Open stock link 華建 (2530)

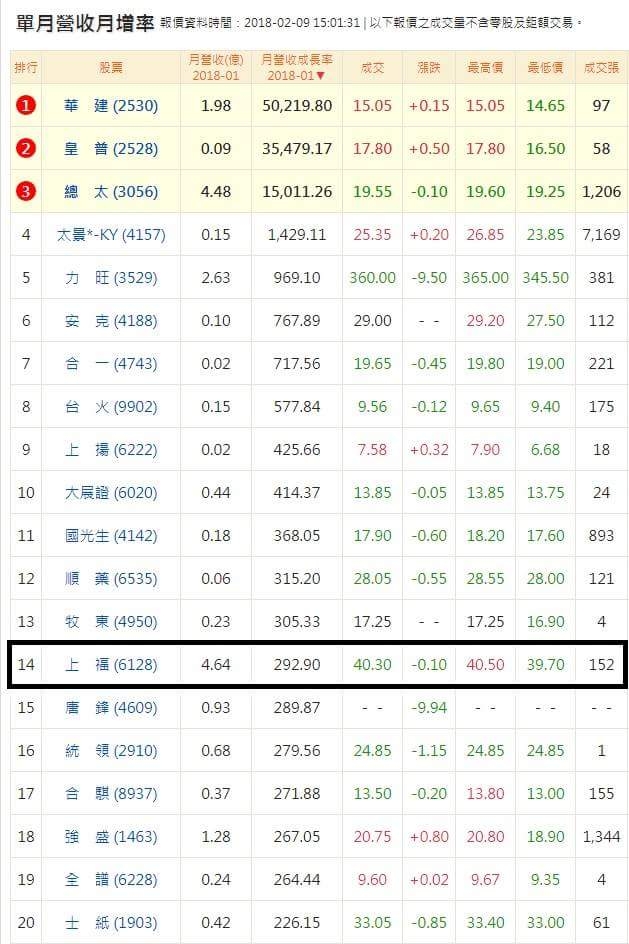(x=111, y=106)
